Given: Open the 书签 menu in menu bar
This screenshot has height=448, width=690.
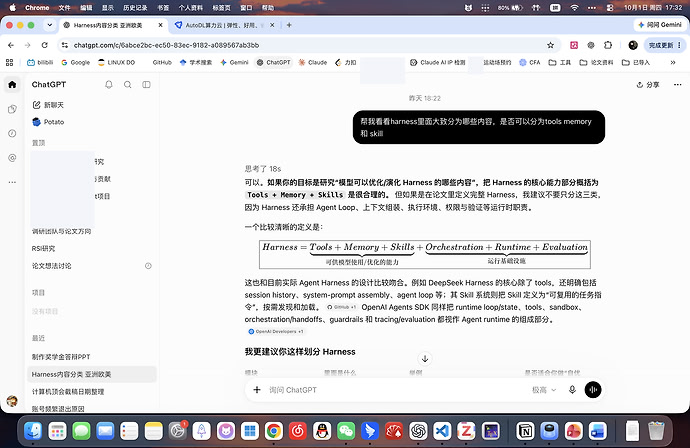Looking at the screenshot, I should click(163, 7).
